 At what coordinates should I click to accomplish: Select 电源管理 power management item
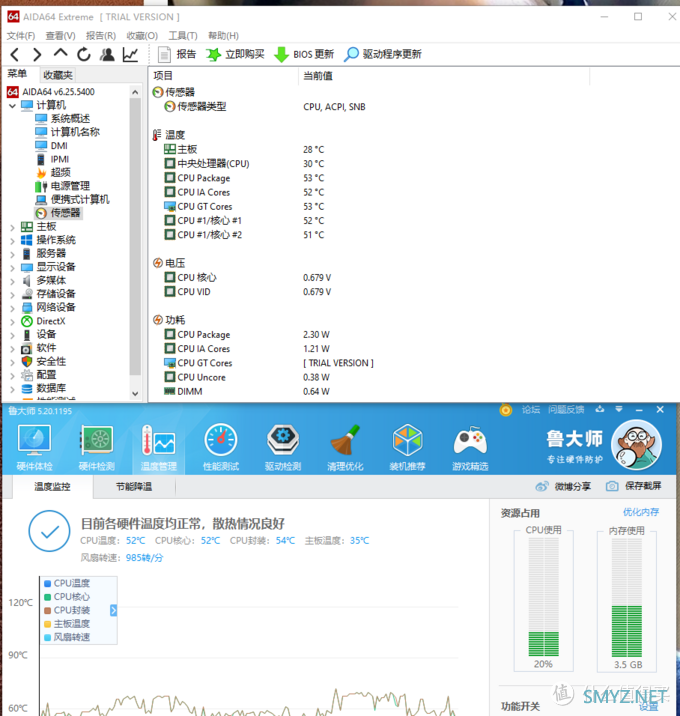click(62, 186)
